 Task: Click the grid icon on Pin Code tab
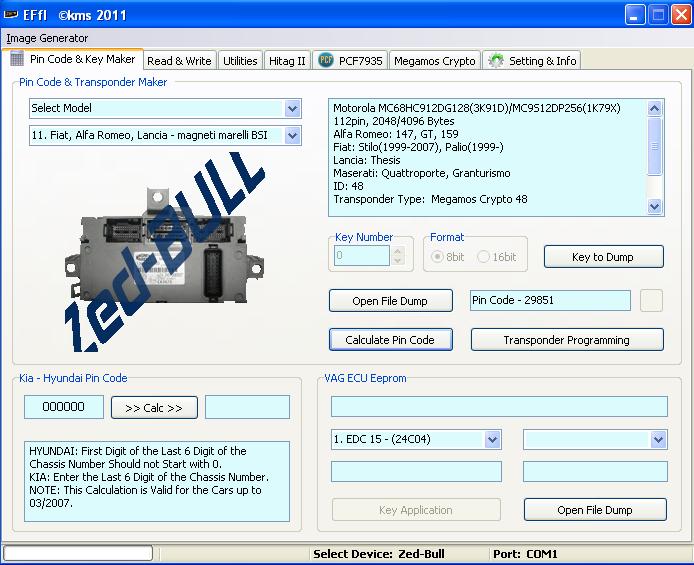17,59
